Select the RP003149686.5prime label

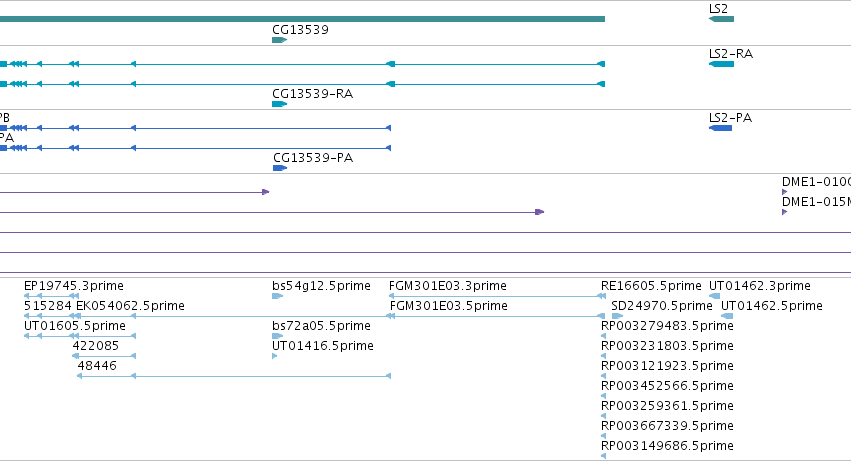point(667,446)
